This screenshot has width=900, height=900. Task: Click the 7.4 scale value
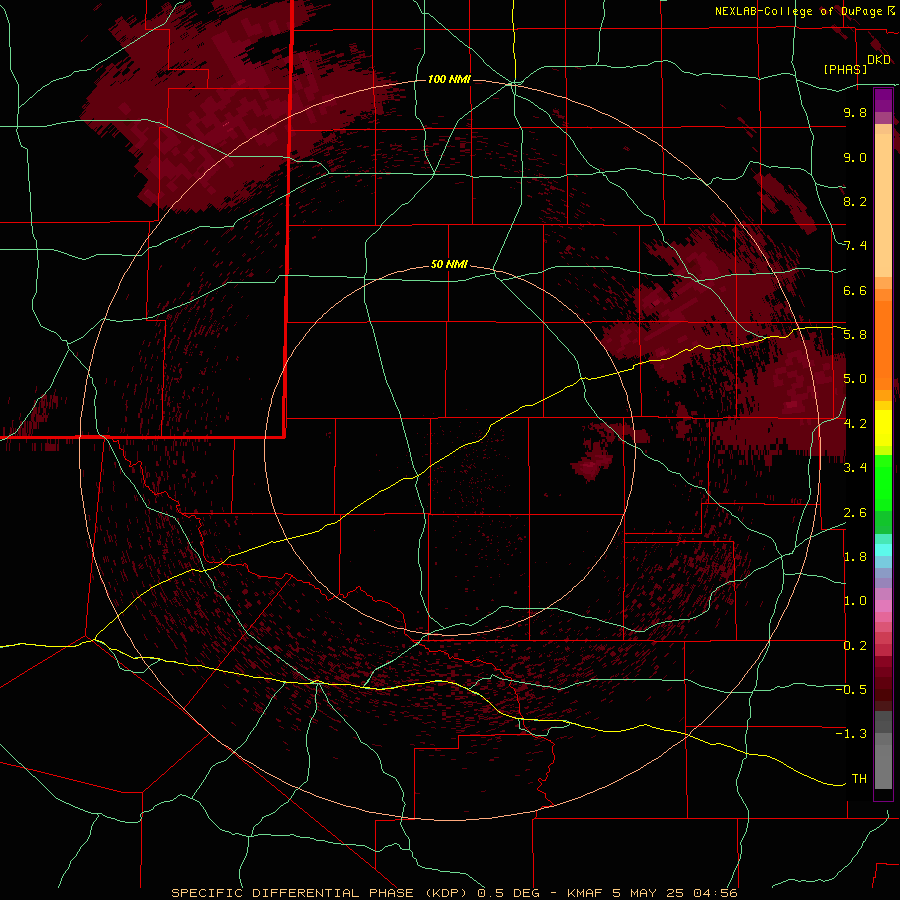click(855, 246)
